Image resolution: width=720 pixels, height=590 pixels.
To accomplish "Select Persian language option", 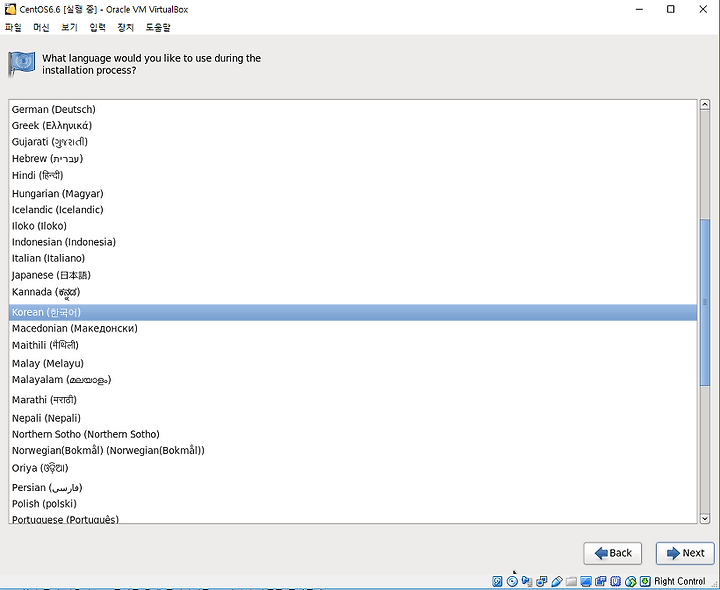I will tap(353, 487).
